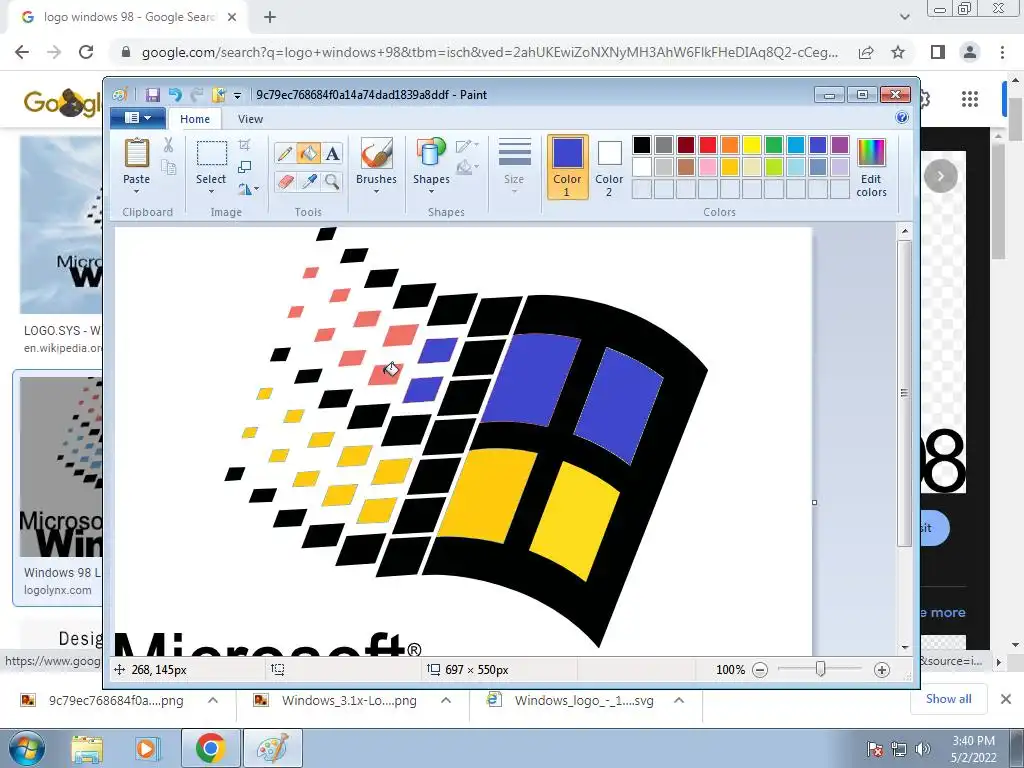Click next image arrow in Google preview

(x=940, y=176)
